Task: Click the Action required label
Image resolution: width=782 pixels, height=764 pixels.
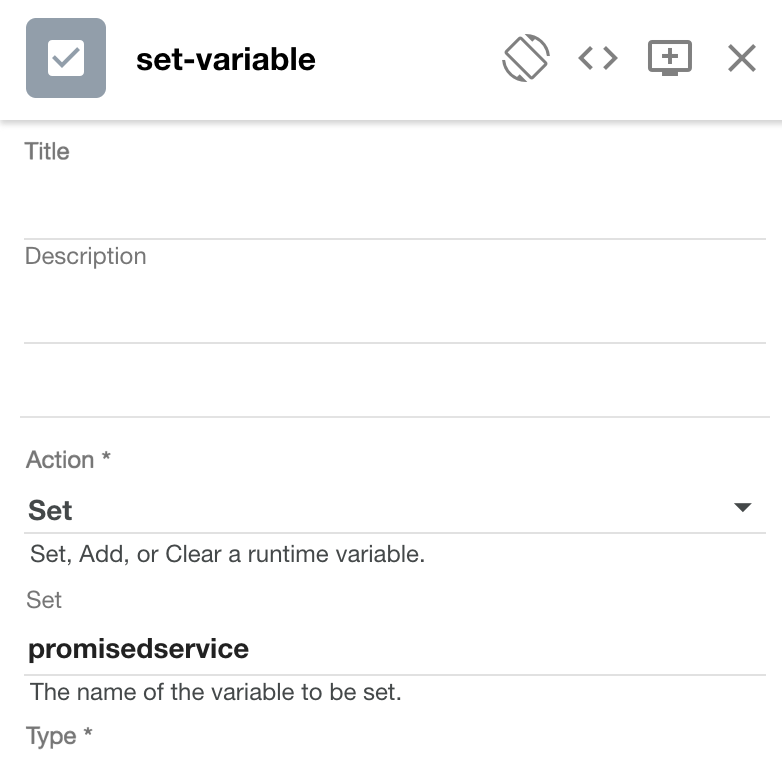Action: (68, 460)
